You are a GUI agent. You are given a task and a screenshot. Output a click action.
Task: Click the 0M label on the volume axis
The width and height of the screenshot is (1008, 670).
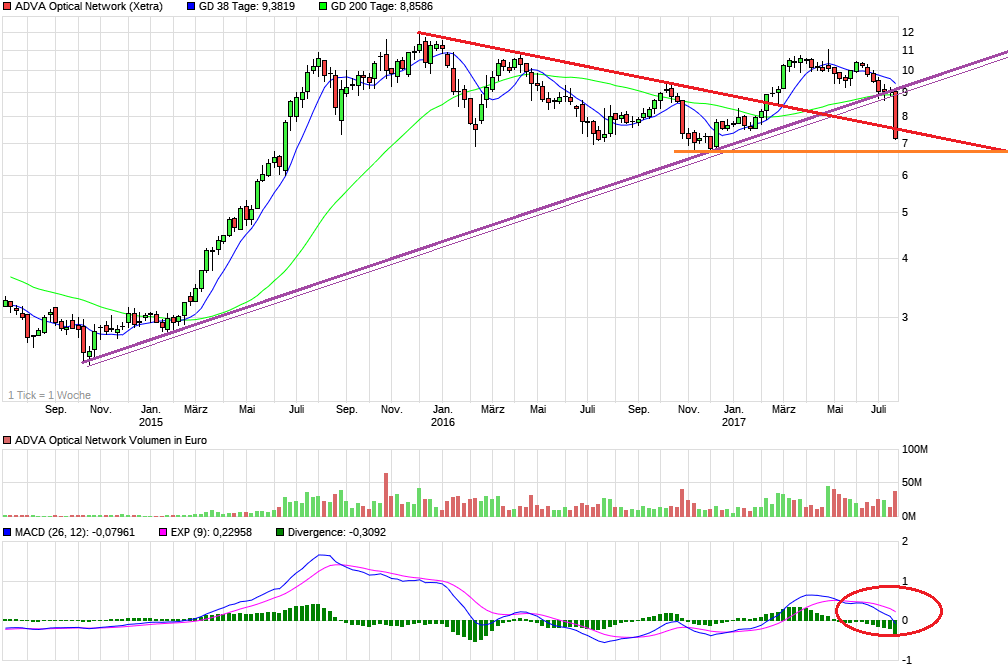tap(909, 516)
